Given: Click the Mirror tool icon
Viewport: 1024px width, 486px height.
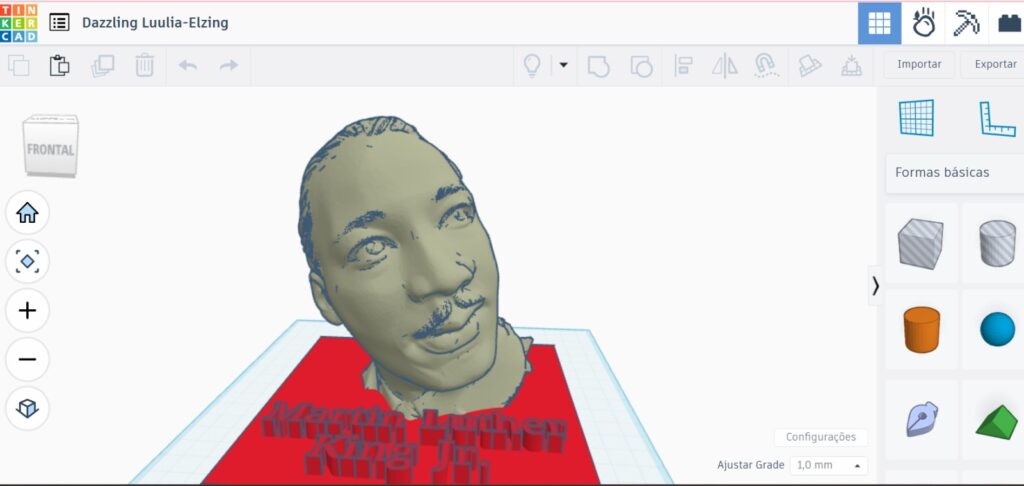Looking at the screenshot, I should pos(725,66).
